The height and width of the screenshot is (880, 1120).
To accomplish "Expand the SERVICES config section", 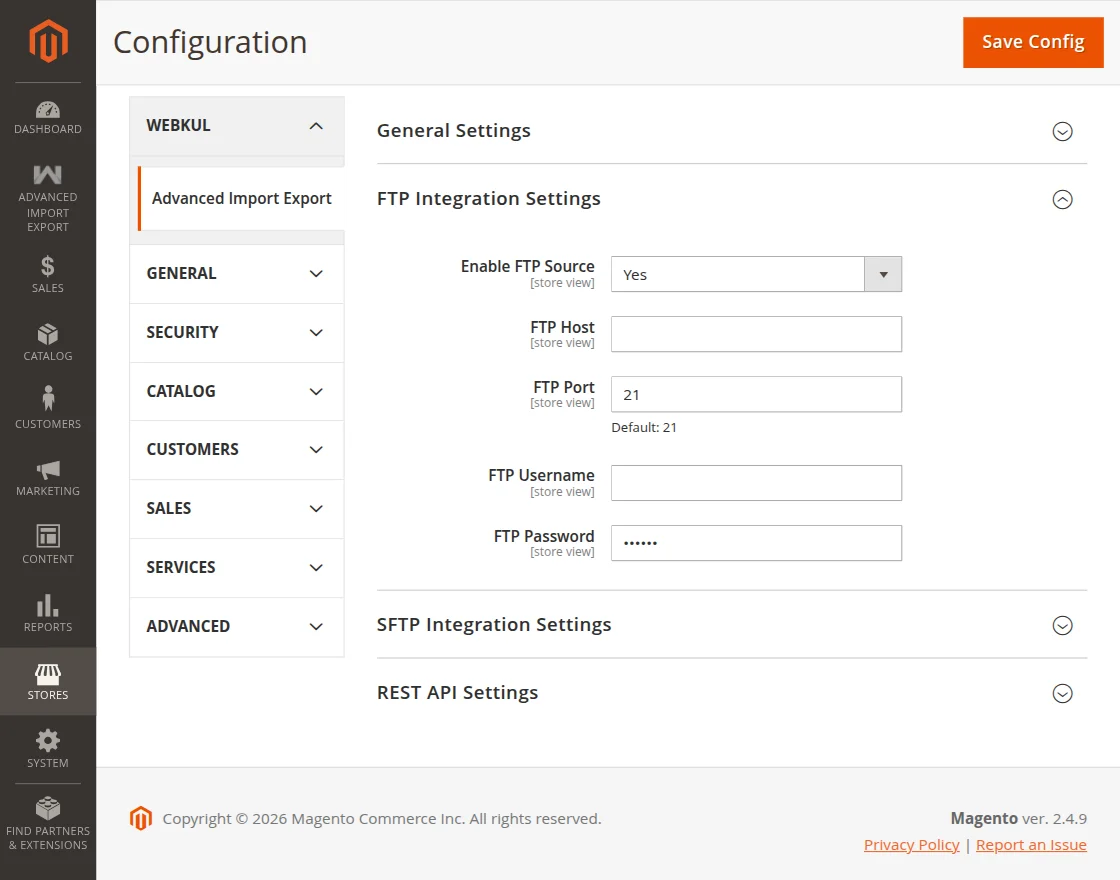I will pyautogui.click(x=237, y=567).
